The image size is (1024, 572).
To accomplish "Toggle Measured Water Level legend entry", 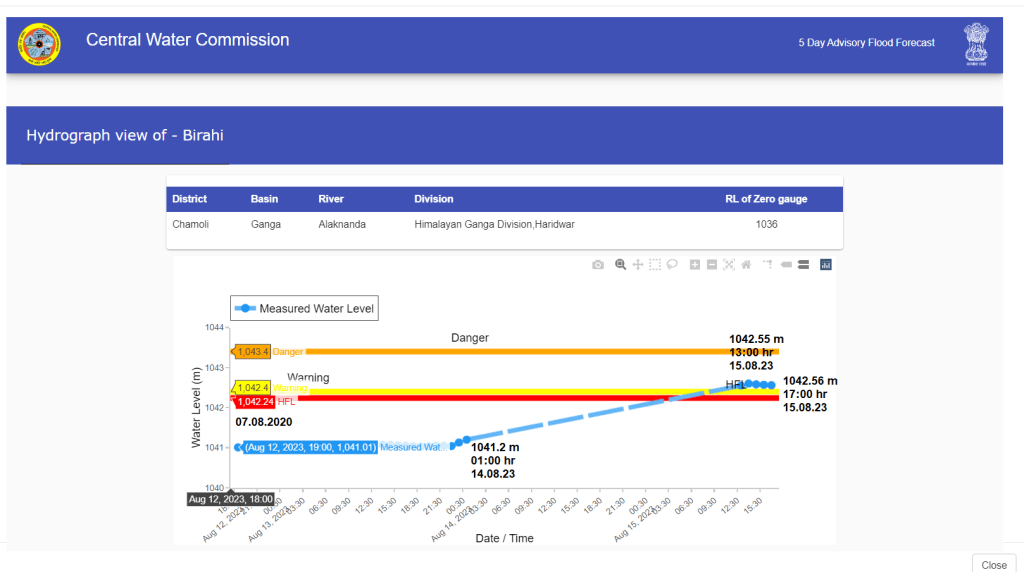I will [305, 309].
